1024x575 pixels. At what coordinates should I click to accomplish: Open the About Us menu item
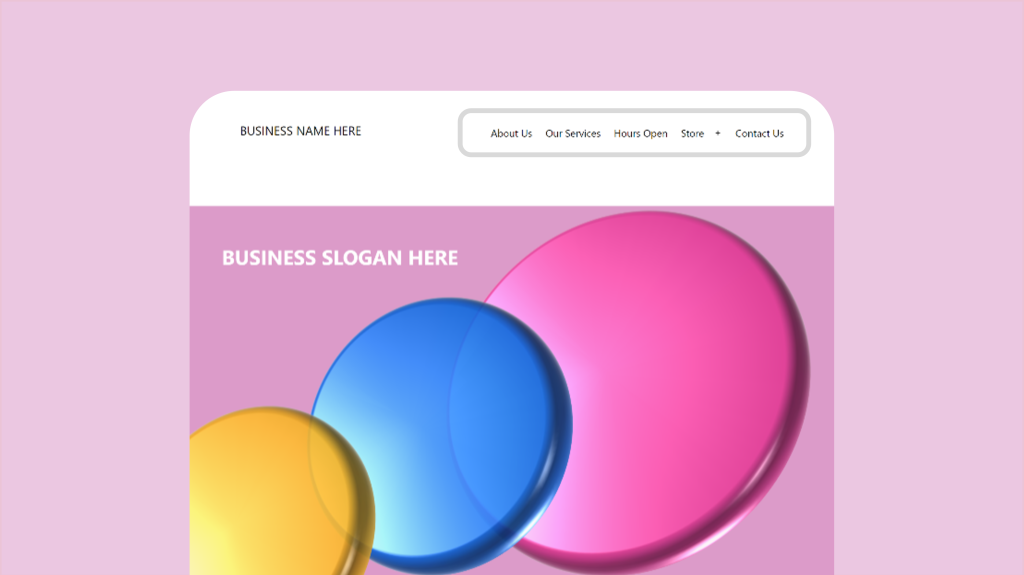click(x=511, y=133)
